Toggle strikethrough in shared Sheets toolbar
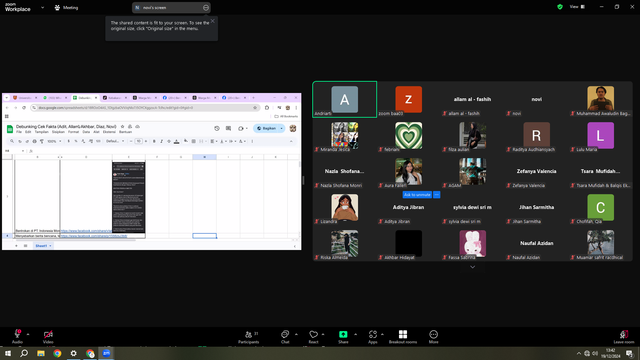Viewport: 640px width, 360px height. pyautogui.click(x=169, y=141)
